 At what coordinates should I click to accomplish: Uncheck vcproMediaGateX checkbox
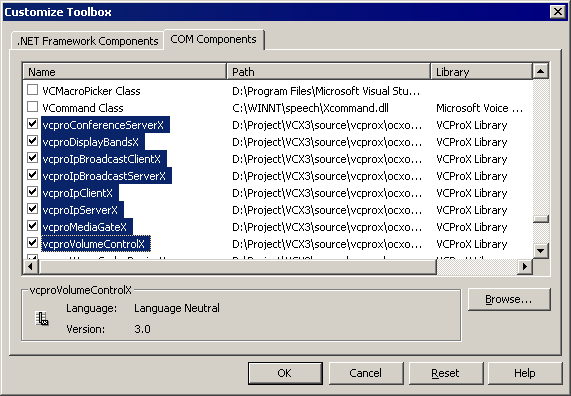pyautogui.click(x=32, y=226)
